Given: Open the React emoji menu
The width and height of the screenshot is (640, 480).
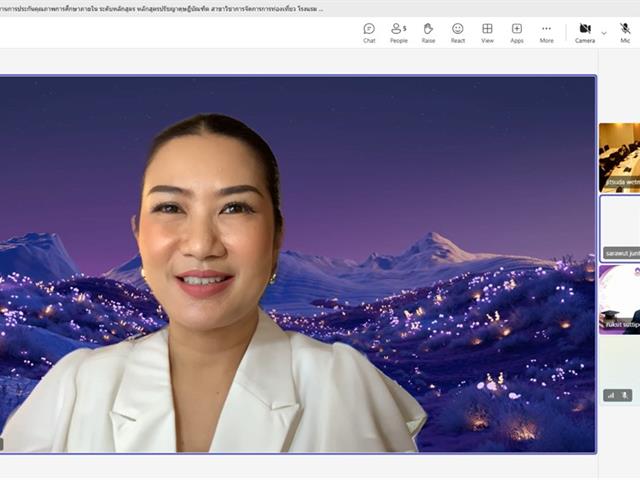Looking at the screenshot, I should (458, 33).
